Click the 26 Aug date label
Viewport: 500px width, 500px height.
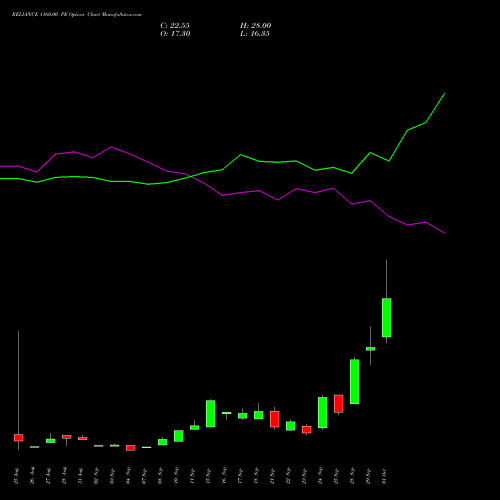pos(32,476)
